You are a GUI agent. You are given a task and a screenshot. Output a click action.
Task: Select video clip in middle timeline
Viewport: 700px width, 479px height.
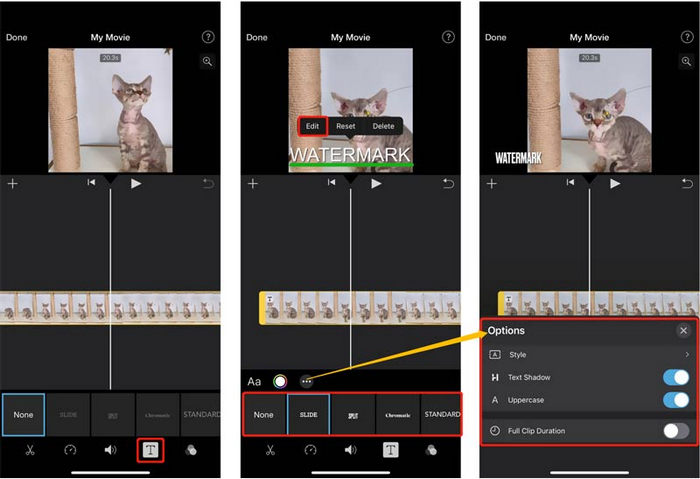click(x=360, y=308)
